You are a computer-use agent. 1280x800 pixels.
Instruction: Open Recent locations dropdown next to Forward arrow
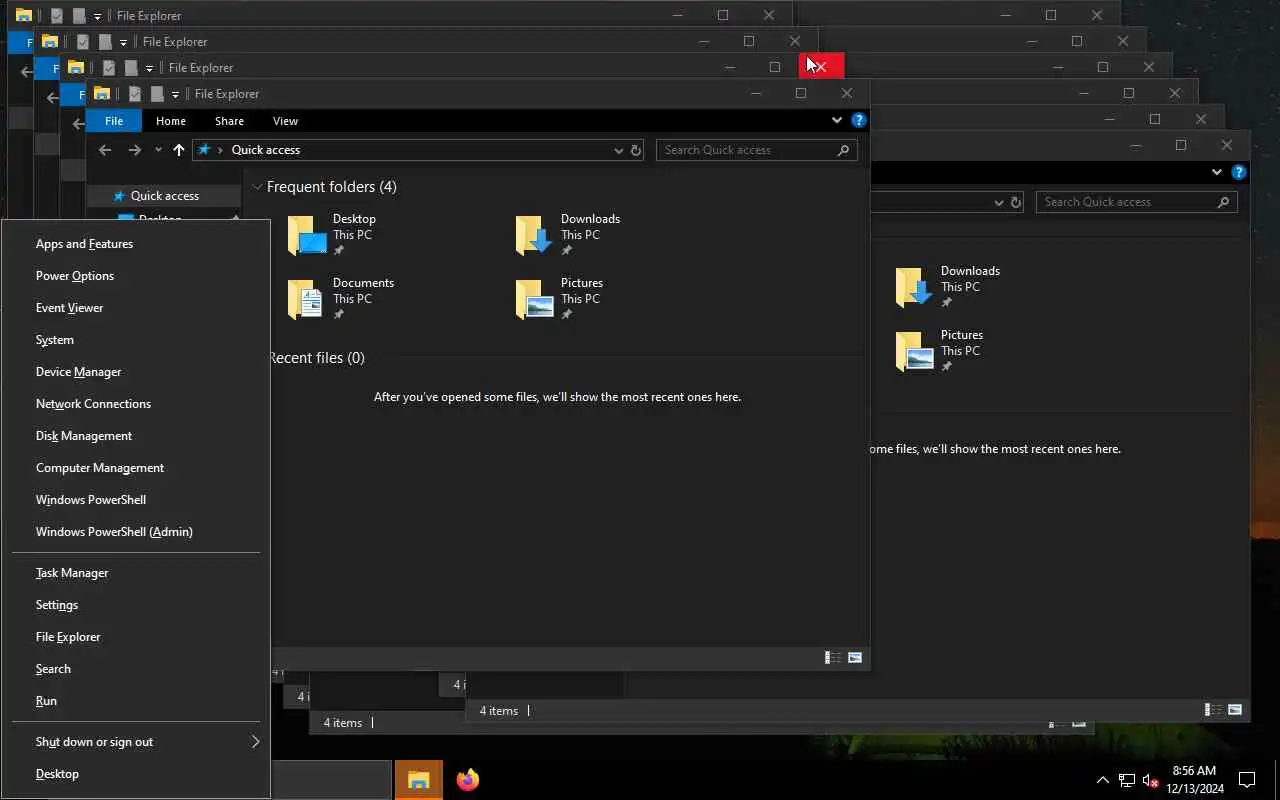pyautogui.click(x=158, y=150)
